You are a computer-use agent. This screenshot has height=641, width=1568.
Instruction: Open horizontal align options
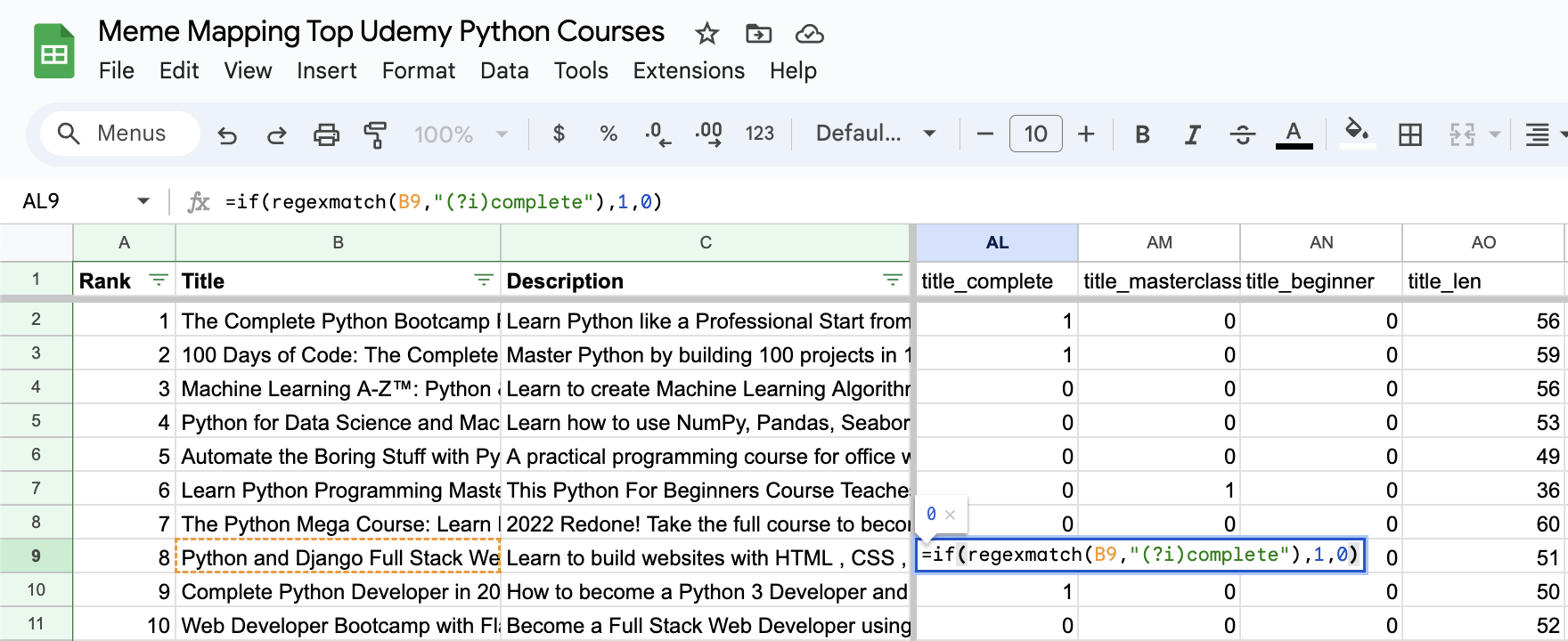click(1538, 134)
